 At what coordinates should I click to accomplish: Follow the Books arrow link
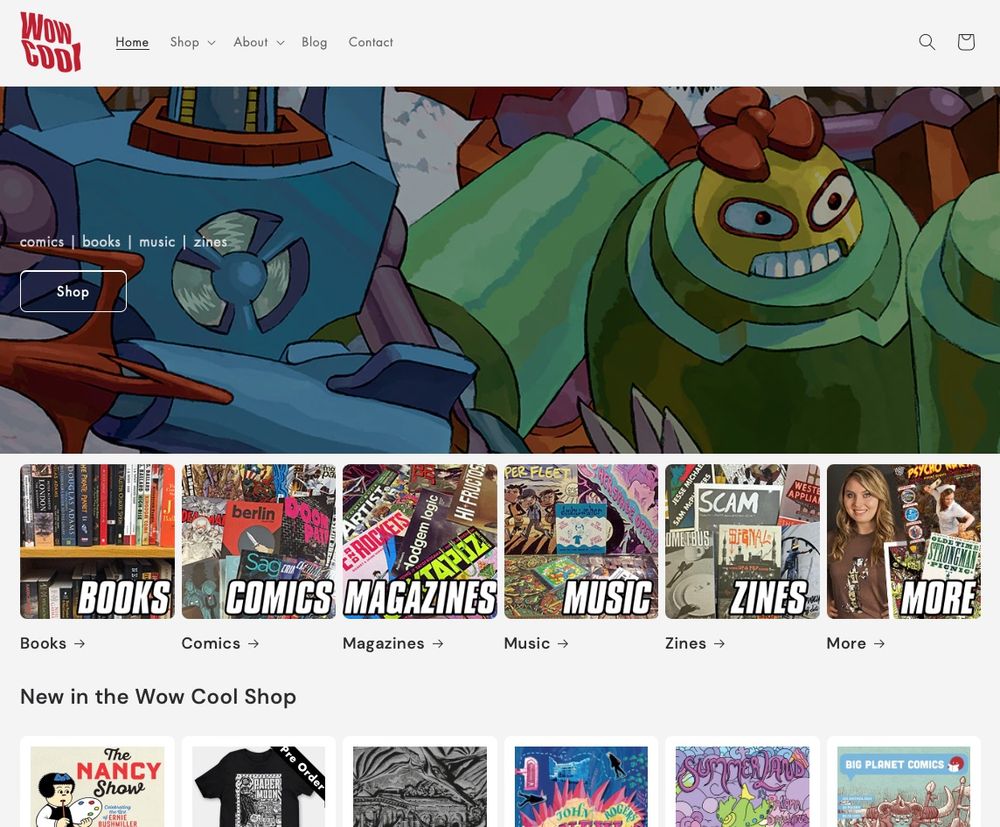[53, 643]
